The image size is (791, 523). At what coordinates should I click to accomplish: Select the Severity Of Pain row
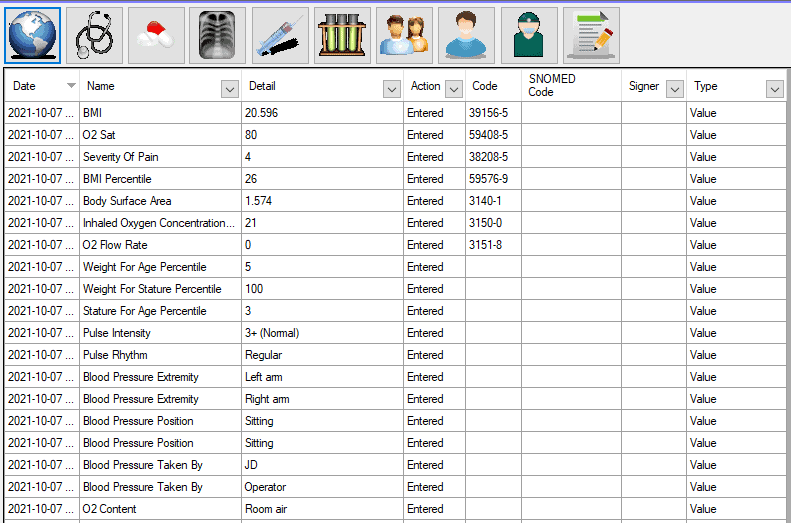(x=396, y=157)
